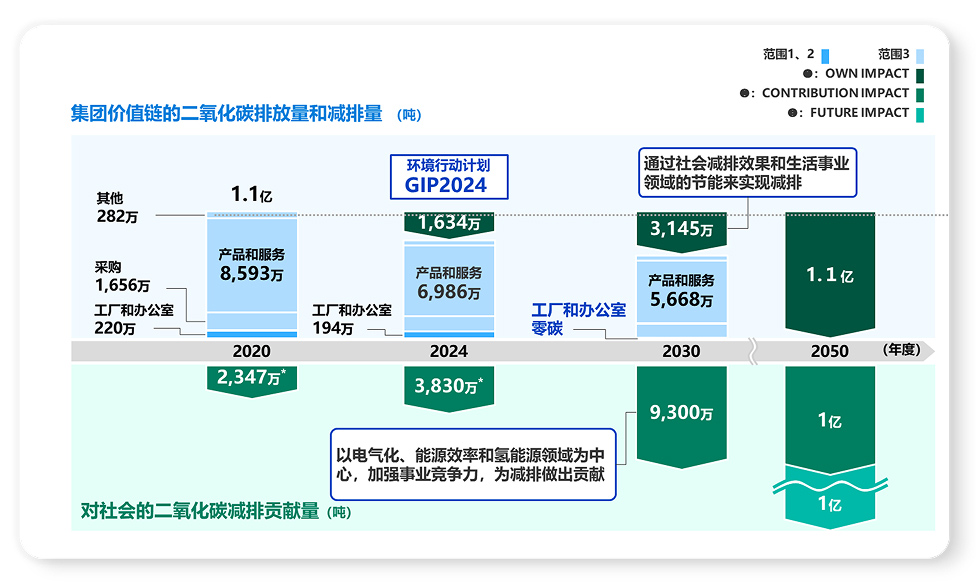Open the 环境行动计划 GIP2024 label box

pyautogui.click(x=448, y=176)
